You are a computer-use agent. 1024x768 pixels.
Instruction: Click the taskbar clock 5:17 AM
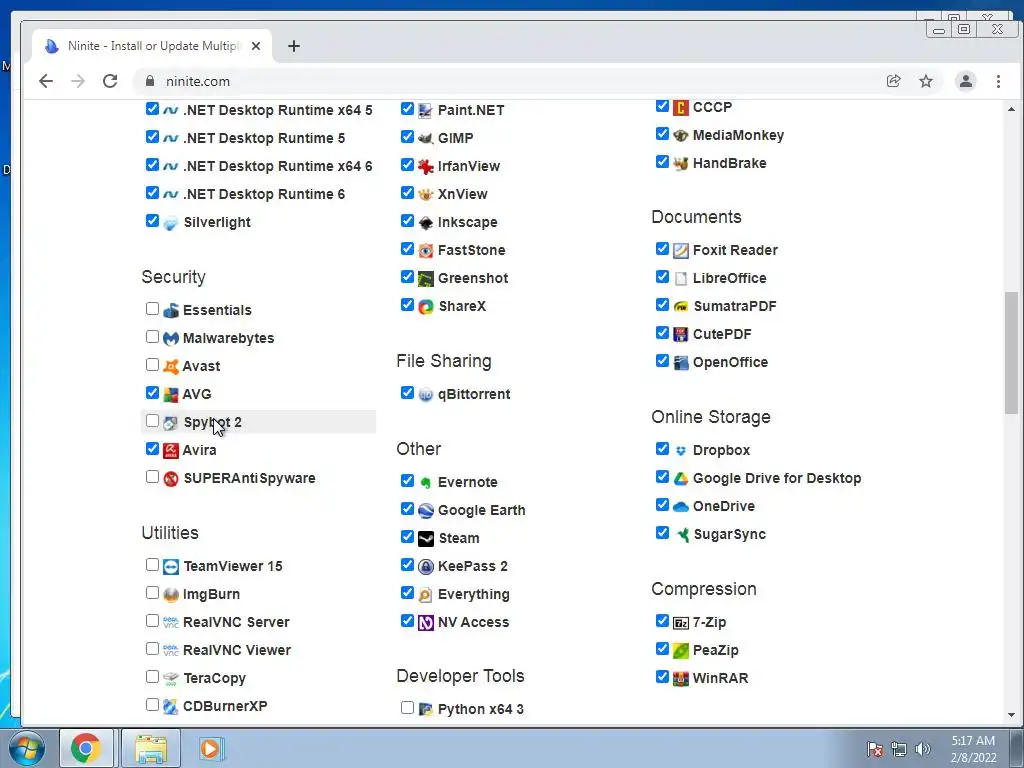[973, 741]
